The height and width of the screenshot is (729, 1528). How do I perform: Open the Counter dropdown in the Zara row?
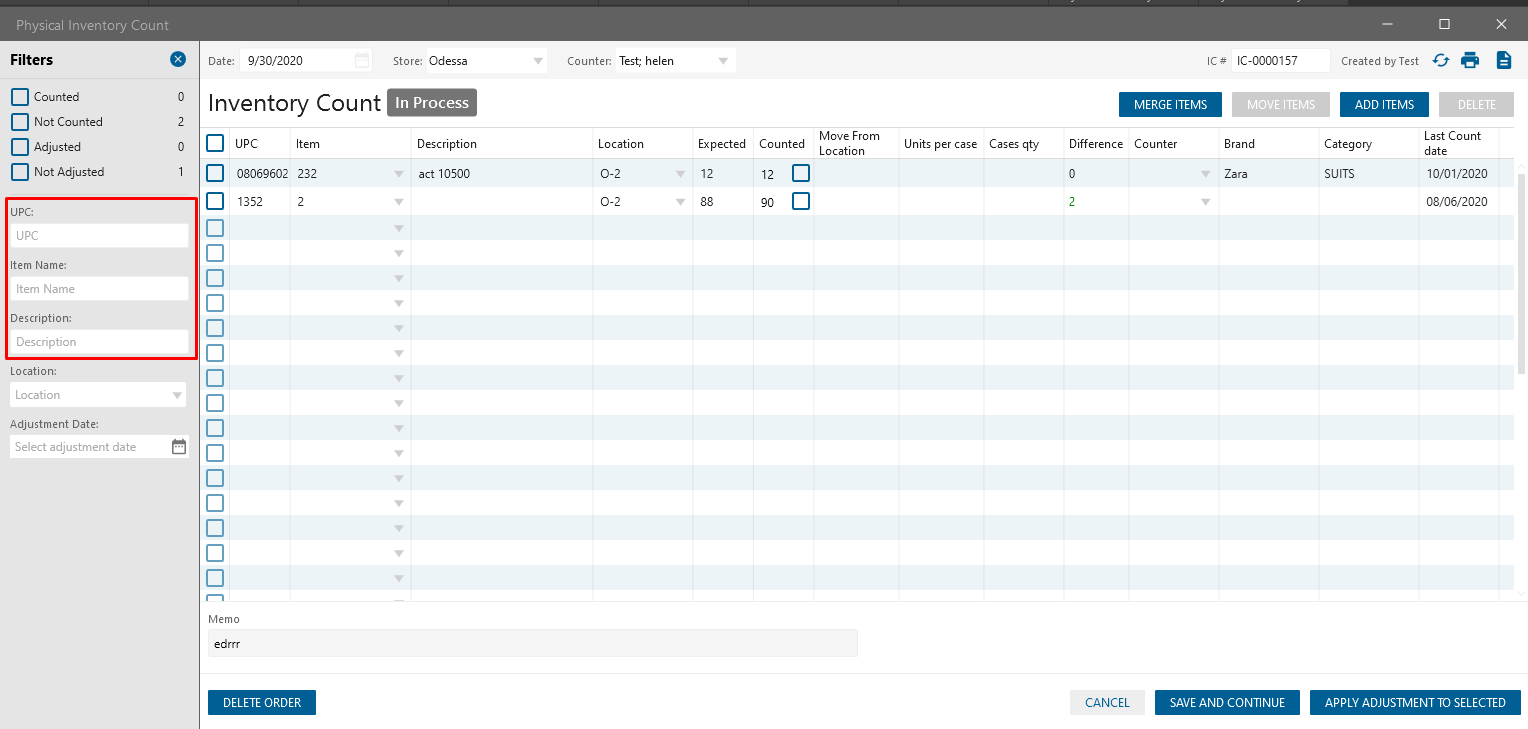(1205, 174)
